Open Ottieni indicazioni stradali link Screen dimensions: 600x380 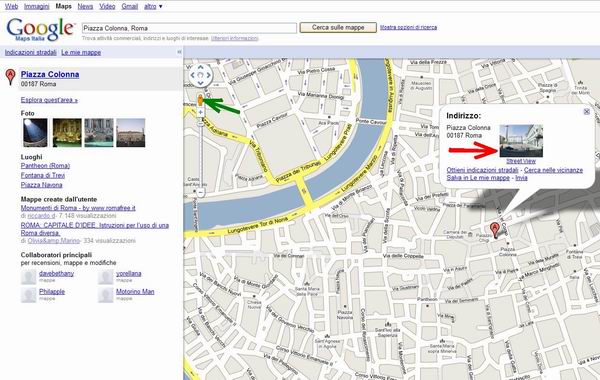click(x=483, y=170)
